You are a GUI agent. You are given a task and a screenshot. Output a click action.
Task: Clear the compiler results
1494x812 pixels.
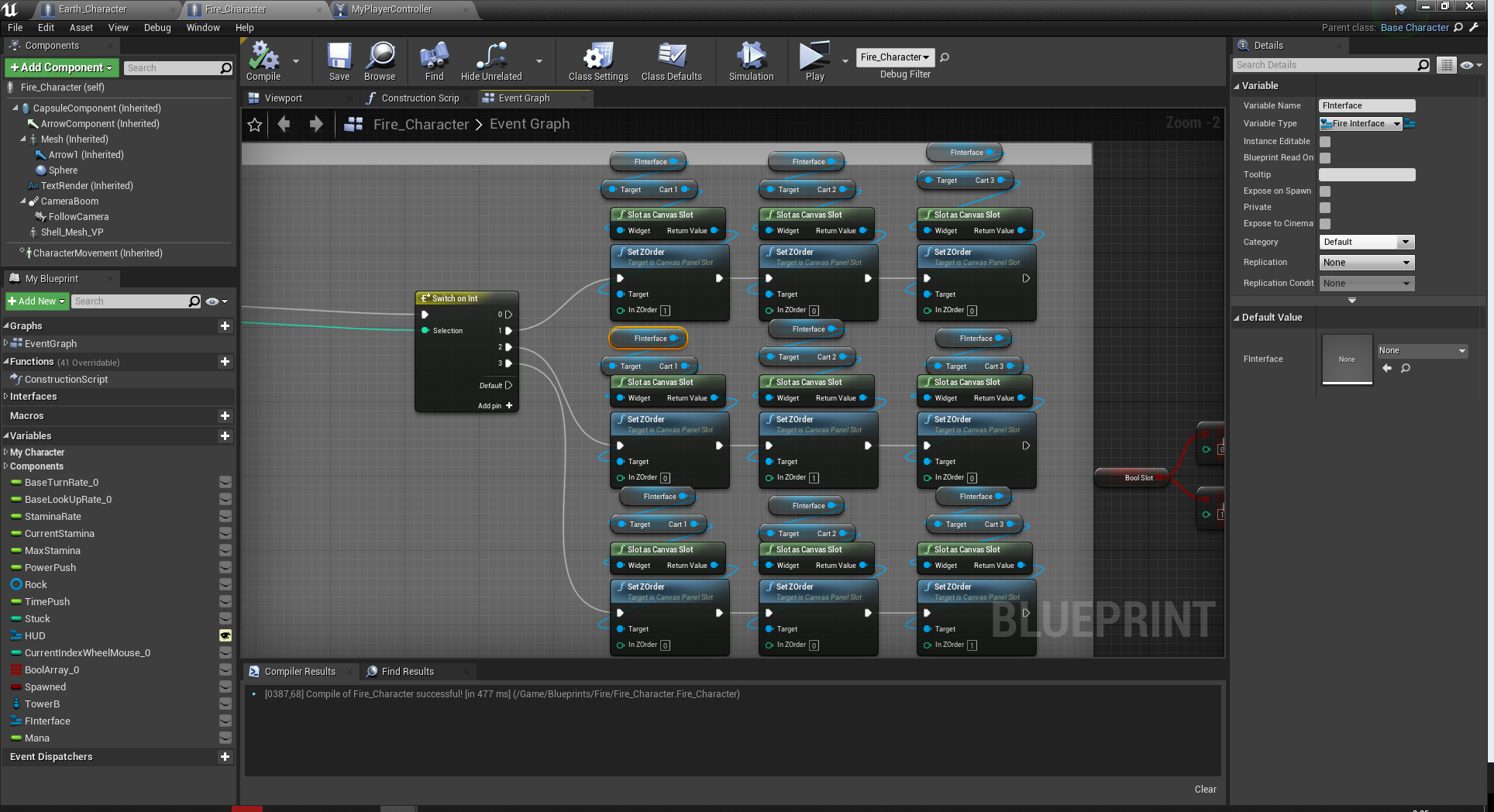pos(1205,790)
